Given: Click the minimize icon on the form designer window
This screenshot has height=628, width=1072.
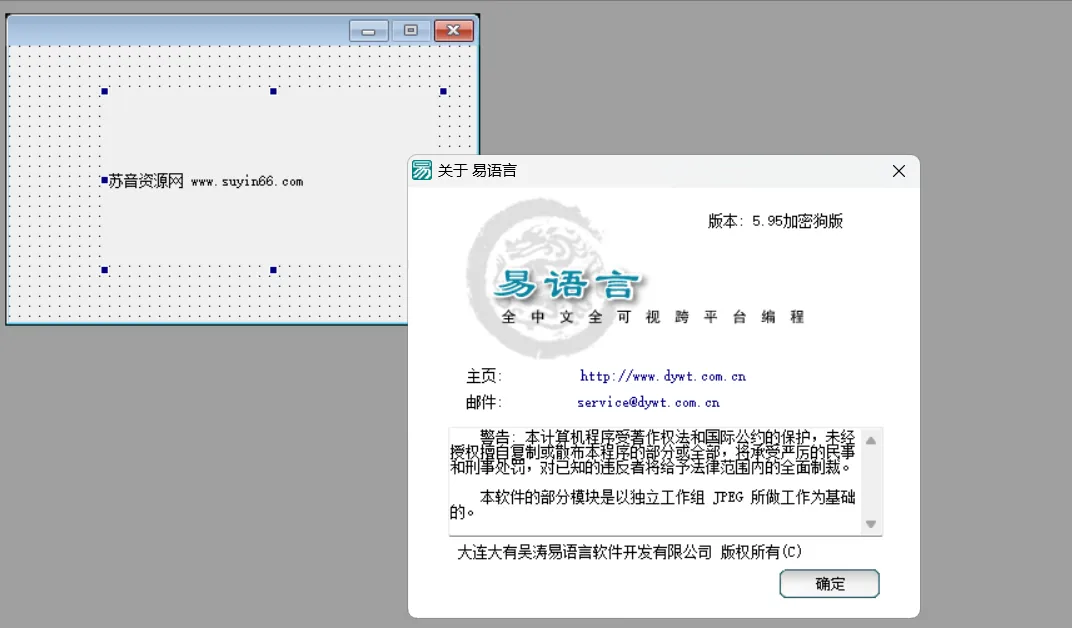Looking at the screenshot, I should click(x=368, y=30).
